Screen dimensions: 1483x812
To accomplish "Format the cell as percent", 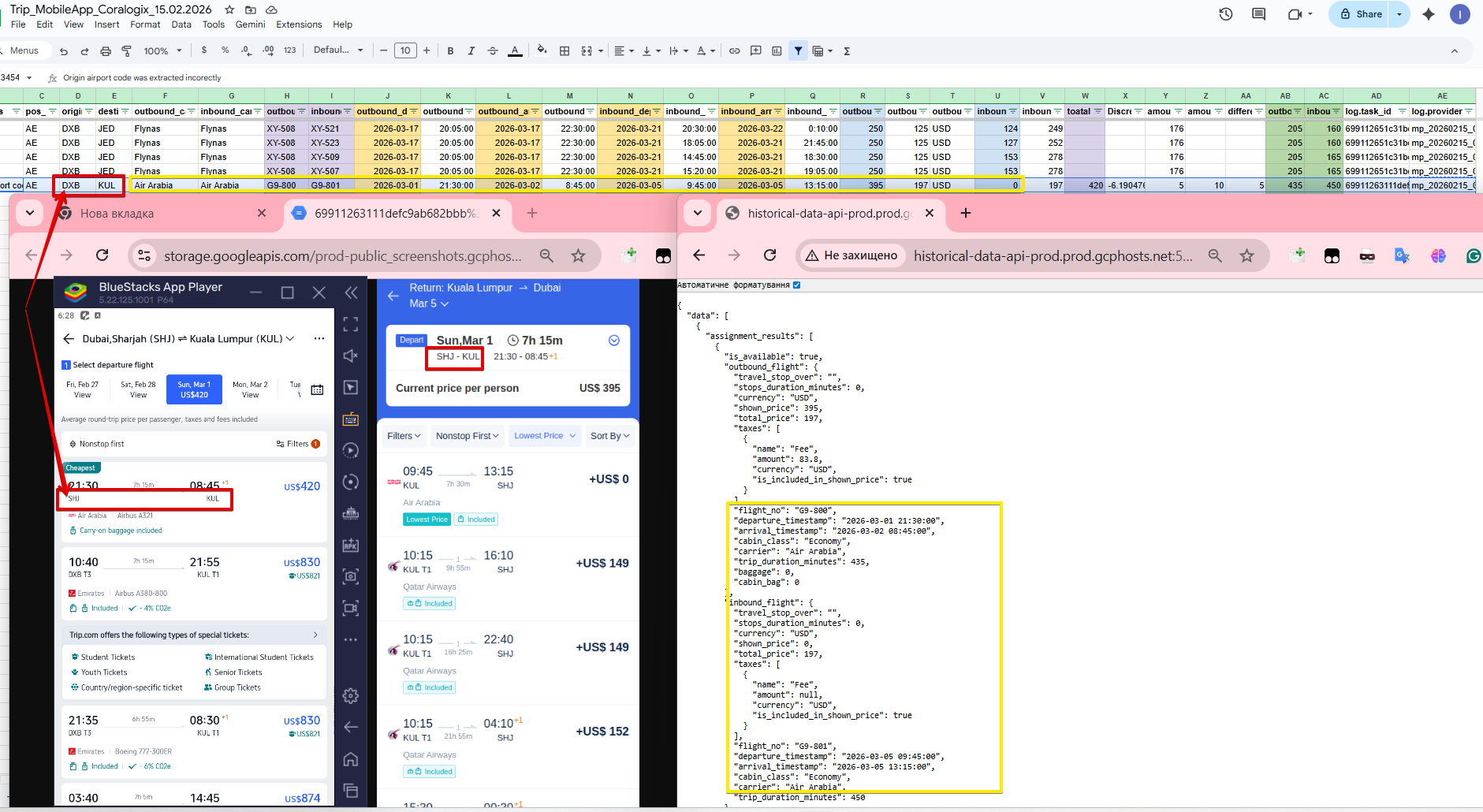I will coord(225,50).
